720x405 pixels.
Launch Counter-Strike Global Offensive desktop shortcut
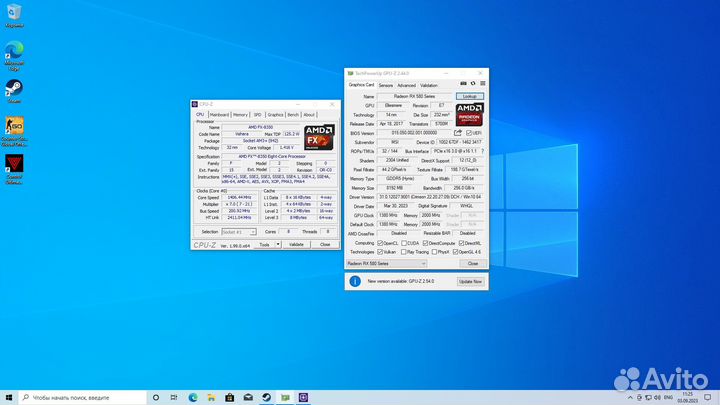tap(14, 131)
